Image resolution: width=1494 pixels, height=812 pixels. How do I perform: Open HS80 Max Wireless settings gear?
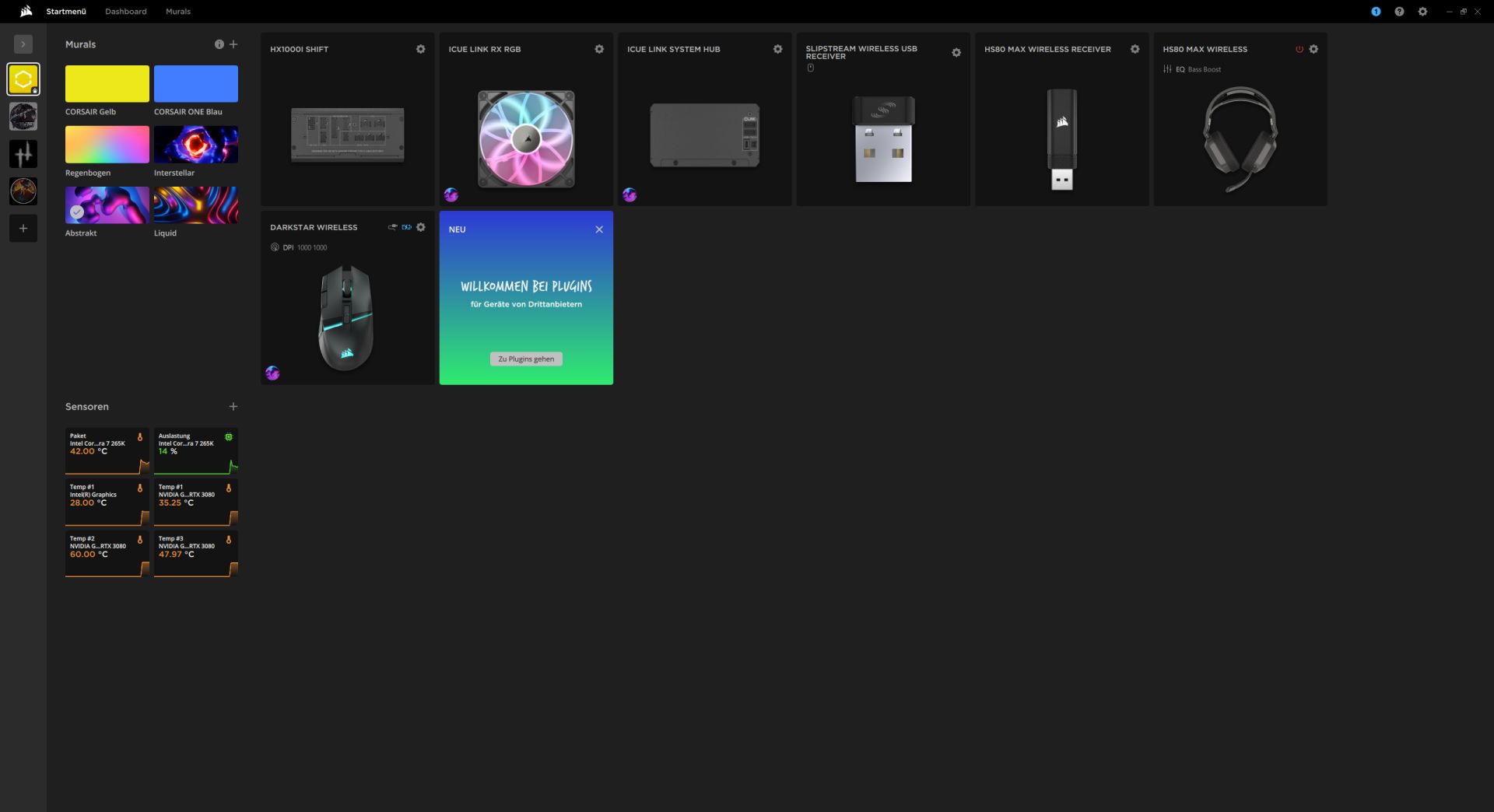tap(1313, 49)
